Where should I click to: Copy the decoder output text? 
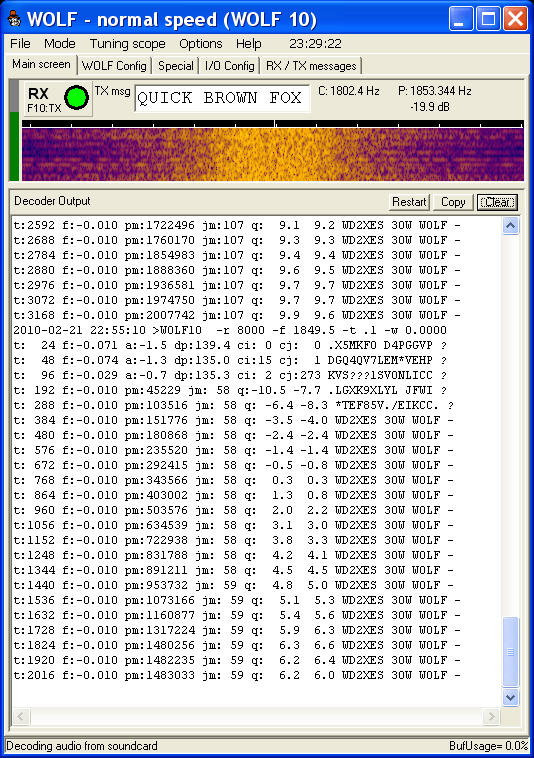point(453,202)
